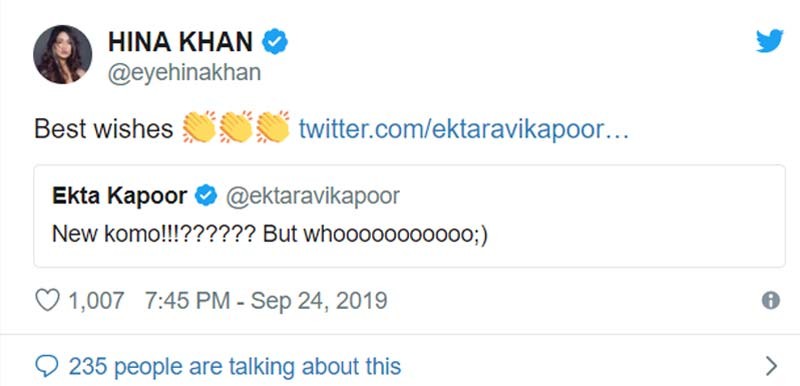The height and width of the screenshot is (386, 800).
Task: Click Hina Khan's verified badge
Action: (x=275, y=42)
